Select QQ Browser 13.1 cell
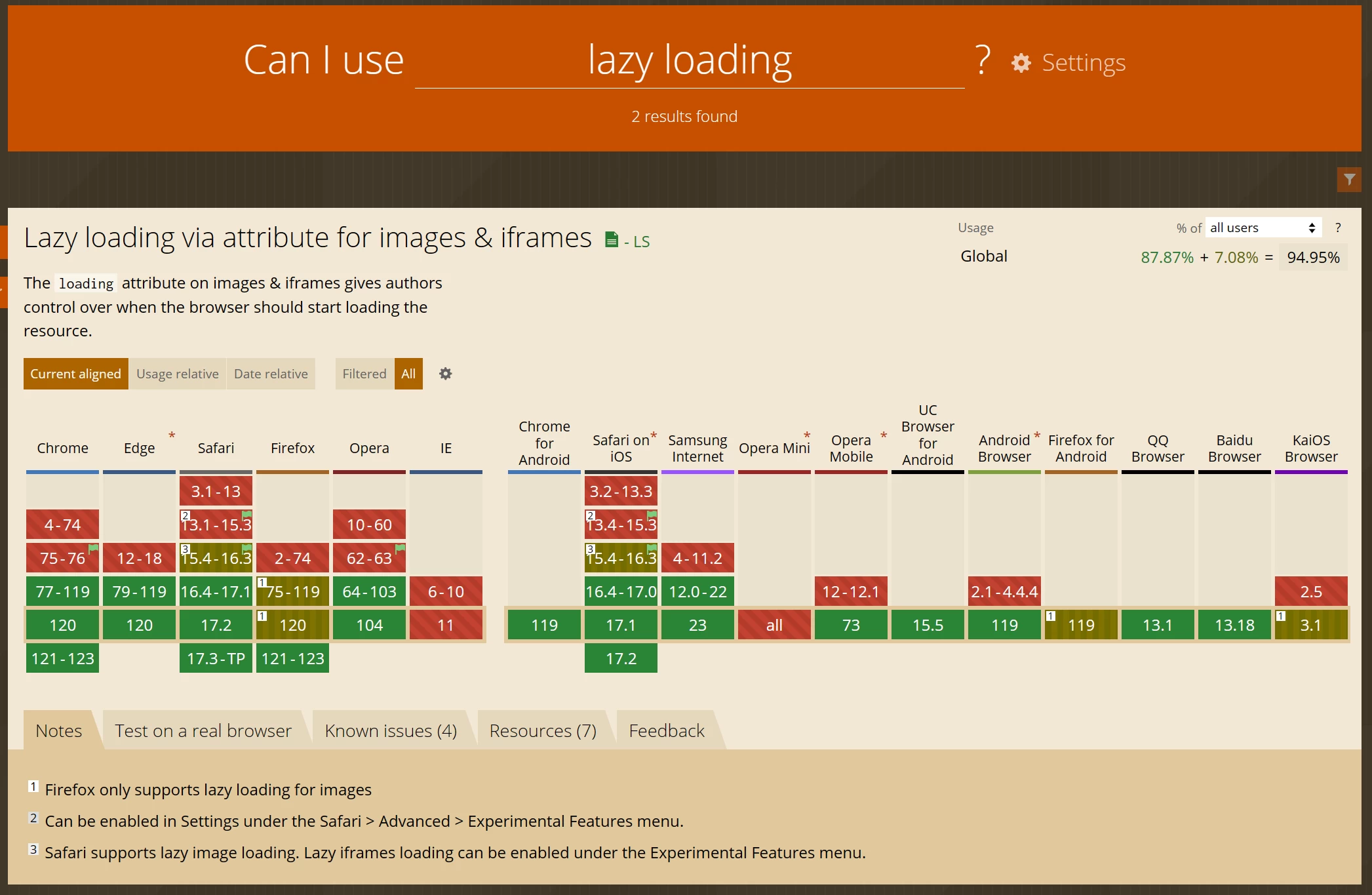This screenshot has height=895, width=1372. [x=1158, y=625]
